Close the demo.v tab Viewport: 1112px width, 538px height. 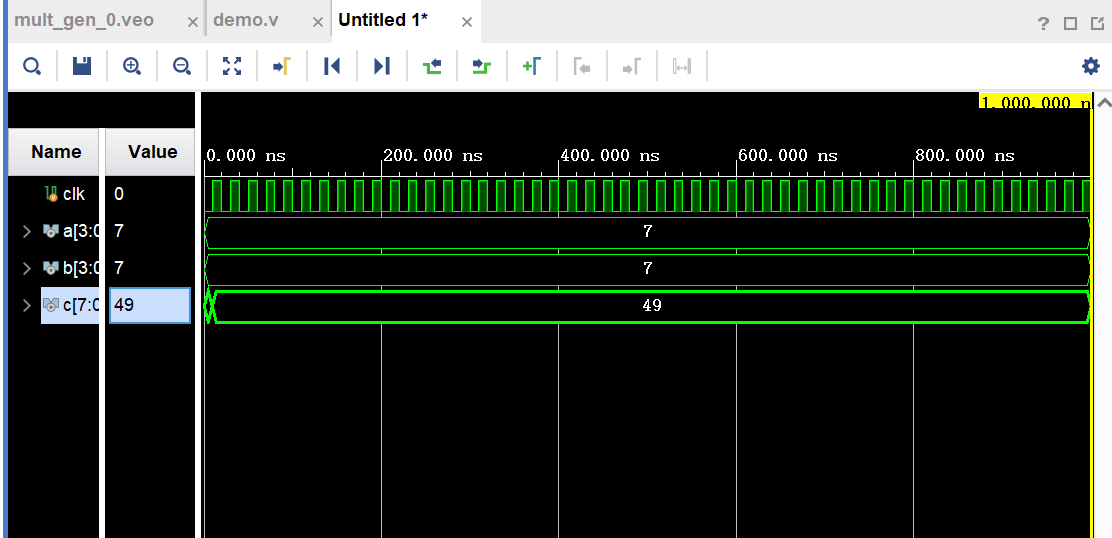318,22
